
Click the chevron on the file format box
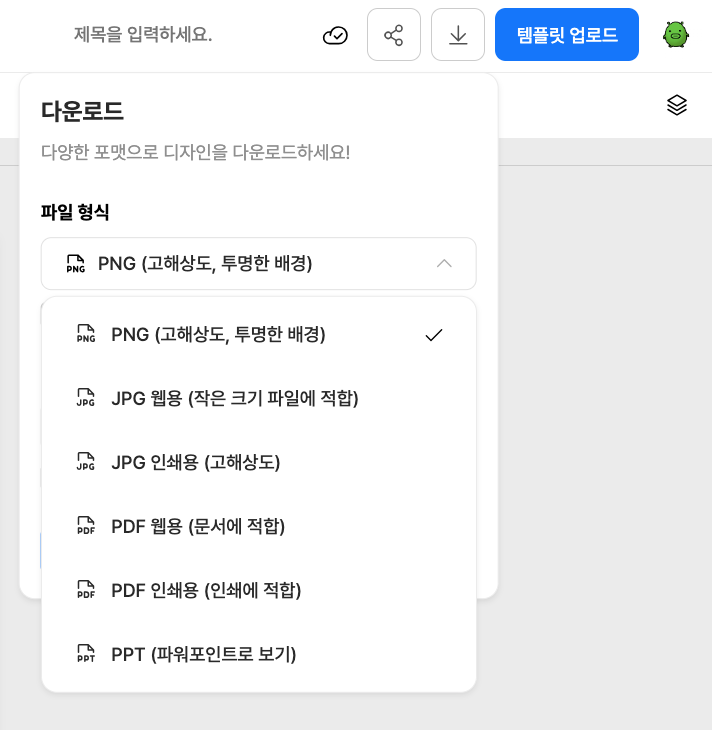pyautogui.click(x=444, y=264)
